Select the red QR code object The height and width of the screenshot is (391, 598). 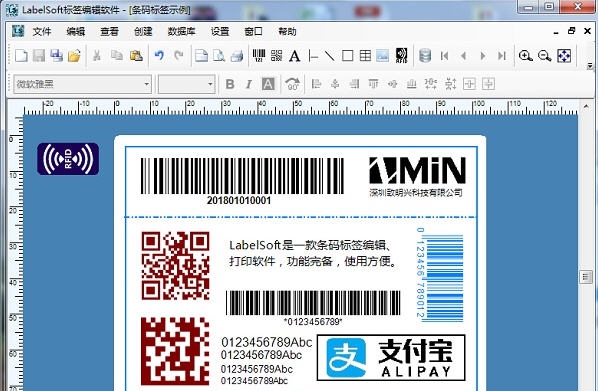coord(175,265)
